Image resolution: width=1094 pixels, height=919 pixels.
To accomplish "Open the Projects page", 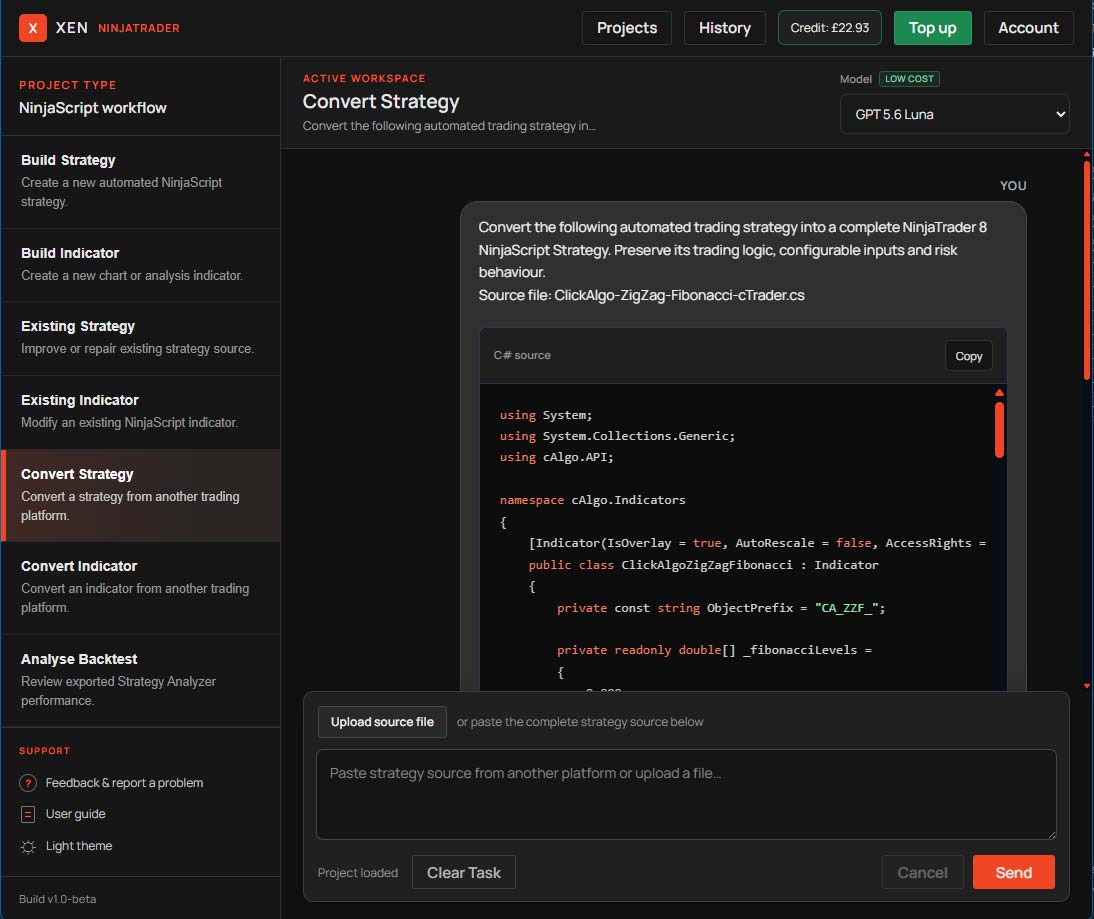I will coord(627,28).
